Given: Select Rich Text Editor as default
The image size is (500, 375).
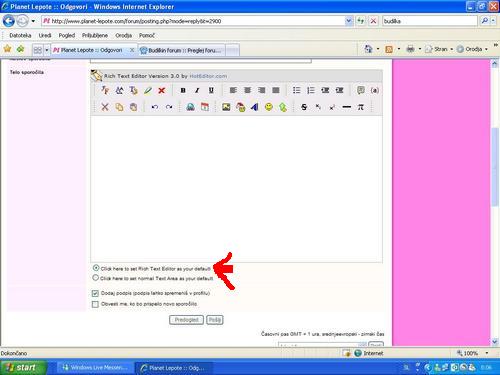Looking at the screenshot, I should coord(96,268).
